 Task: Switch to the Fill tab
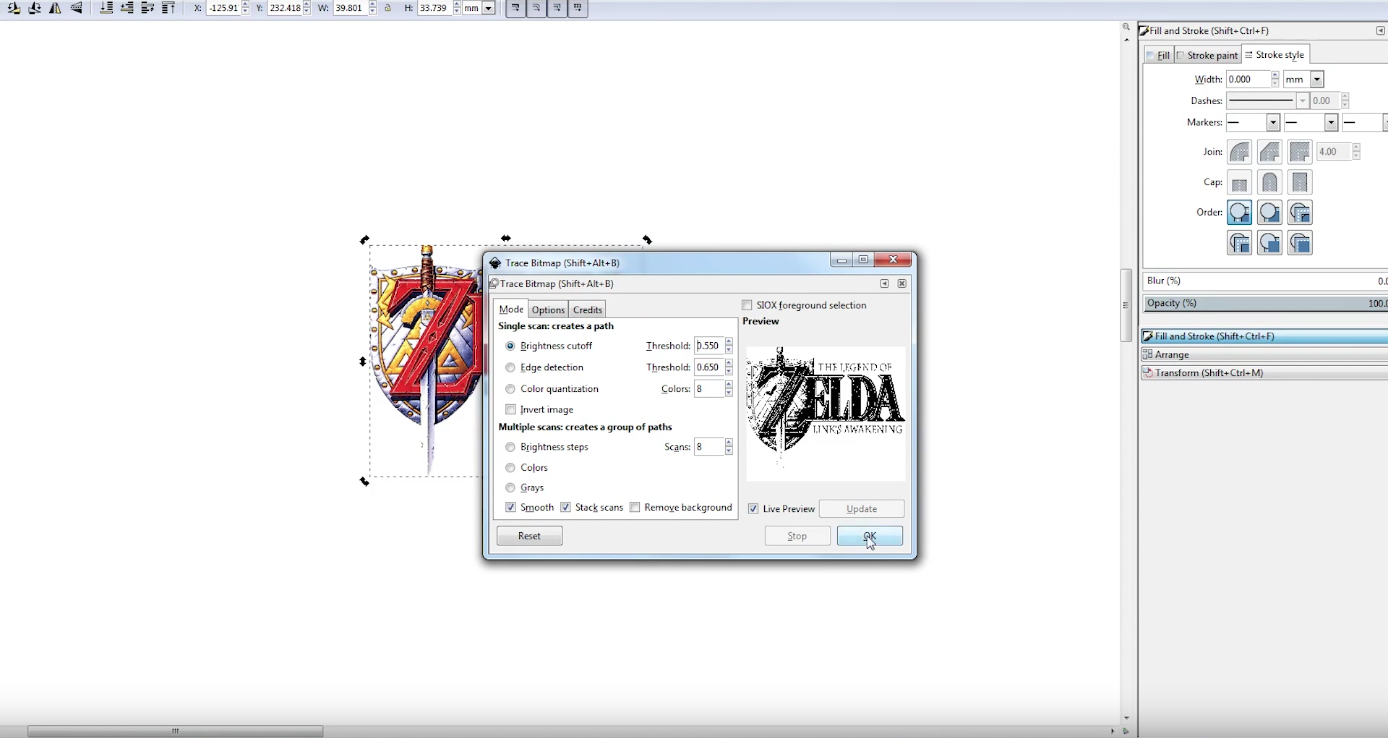click(x=1158, y=56)
